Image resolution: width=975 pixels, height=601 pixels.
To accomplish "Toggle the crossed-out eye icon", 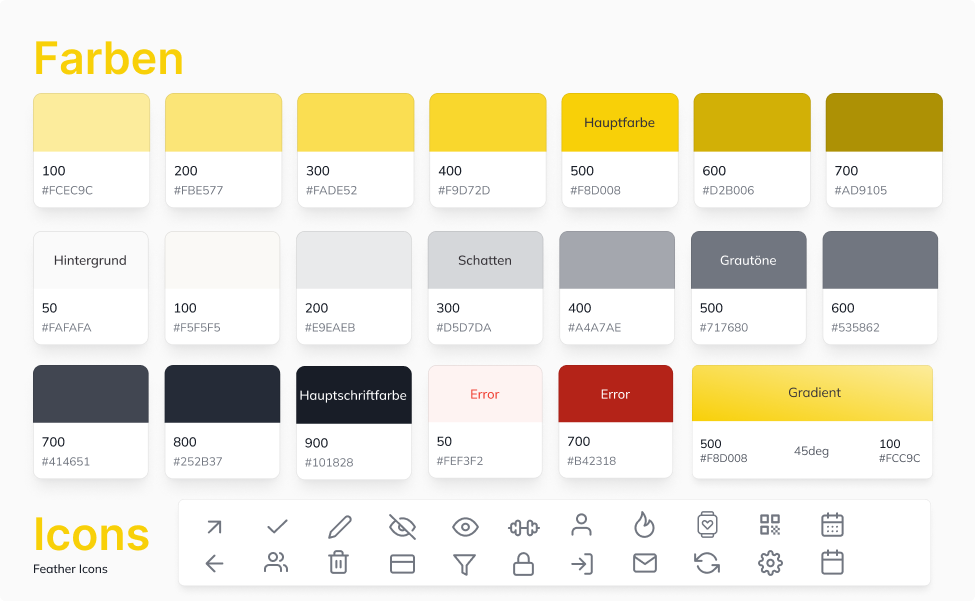I will click(402, 526).
